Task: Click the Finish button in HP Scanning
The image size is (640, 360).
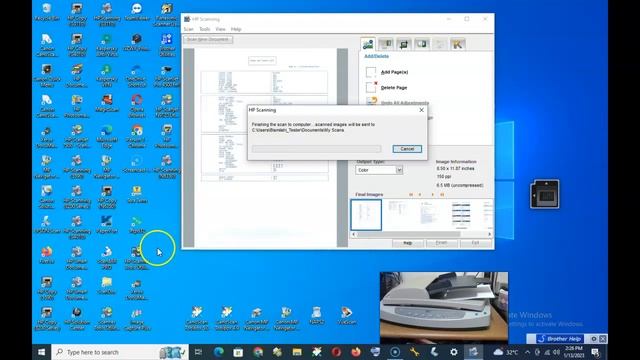Action: [x=441, y=243]
